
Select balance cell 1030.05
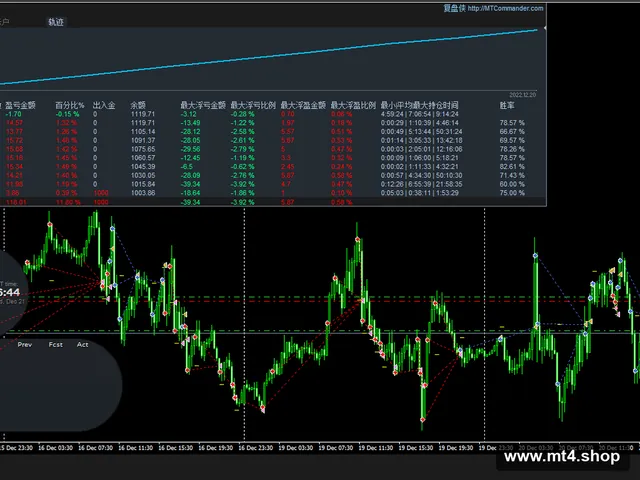(x=143, y=176)
